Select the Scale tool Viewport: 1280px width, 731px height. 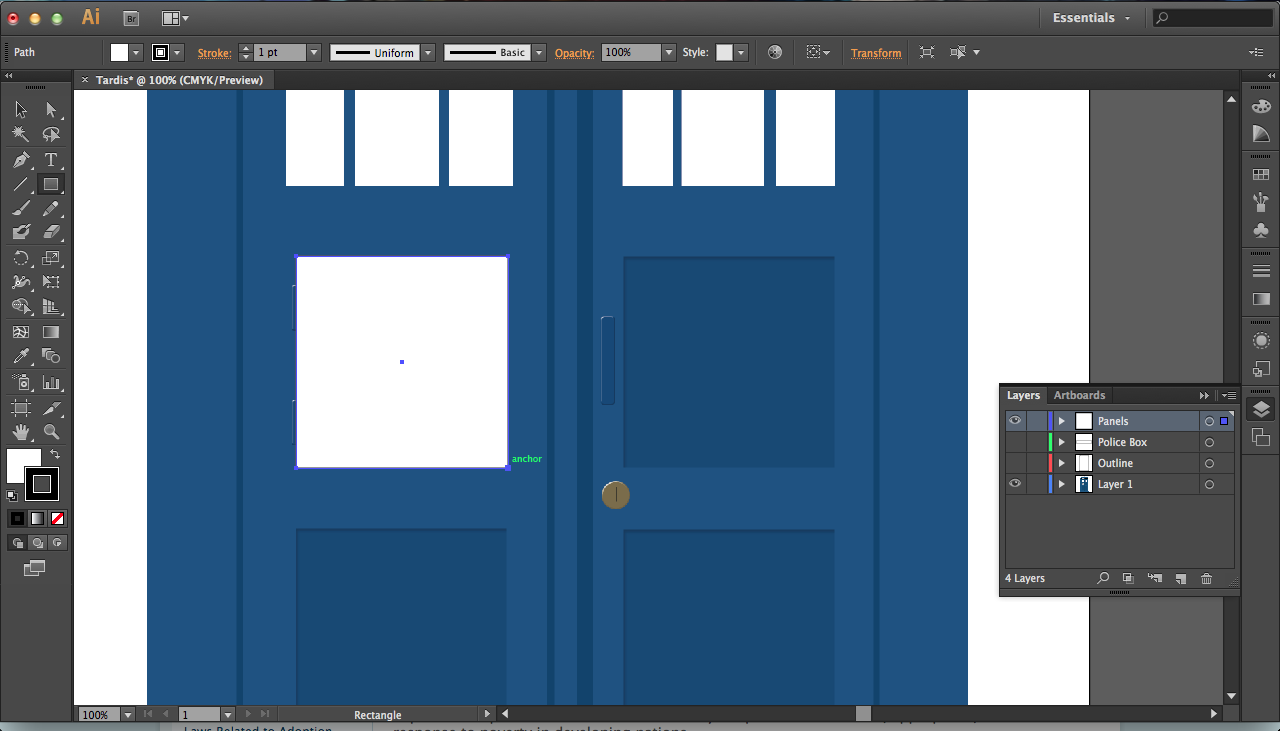52,258
